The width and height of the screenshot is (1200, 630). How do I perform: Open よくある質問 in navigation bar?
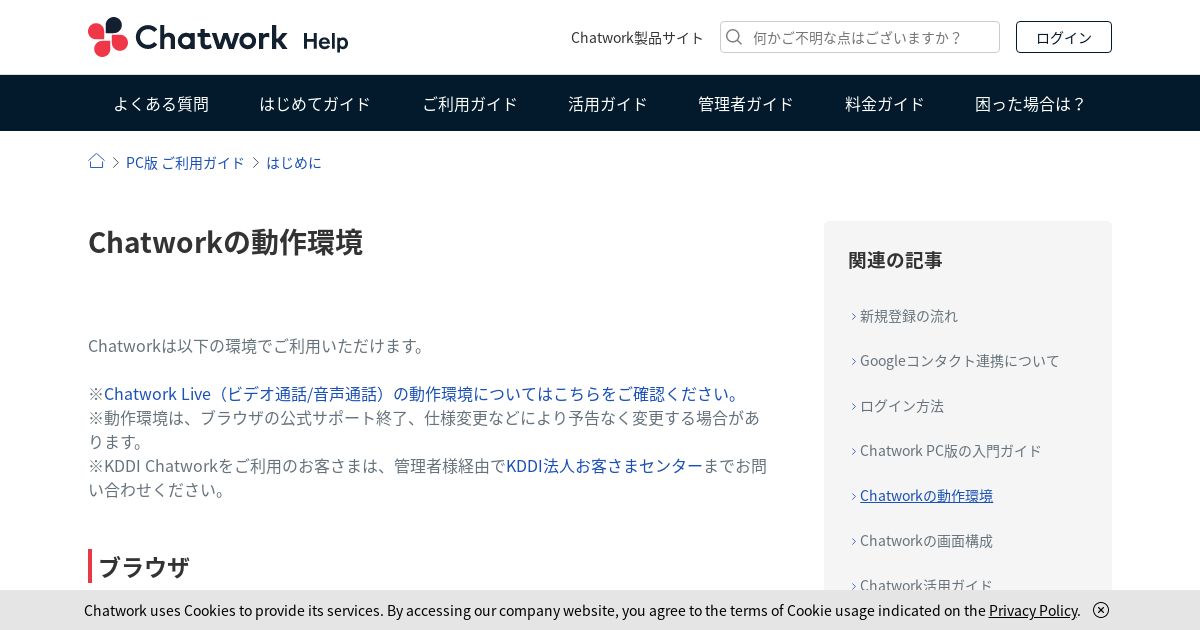coord(161,103)
